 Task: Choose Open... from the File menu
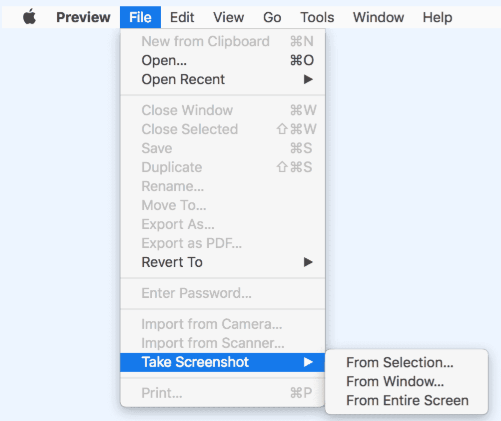[222, 60]
